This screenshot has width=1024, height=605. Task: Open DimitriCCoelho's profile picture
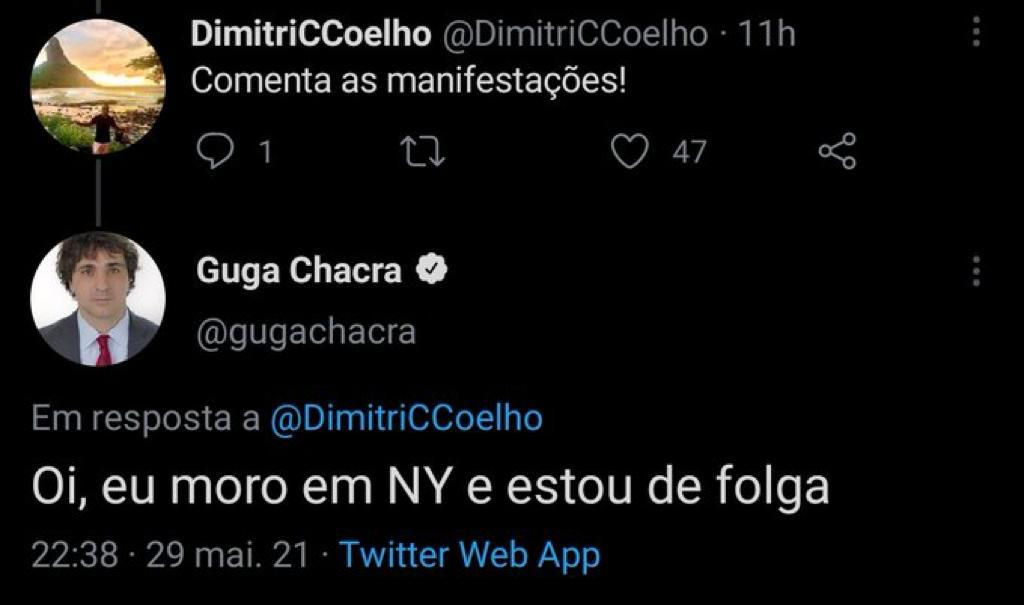(97, 86)
